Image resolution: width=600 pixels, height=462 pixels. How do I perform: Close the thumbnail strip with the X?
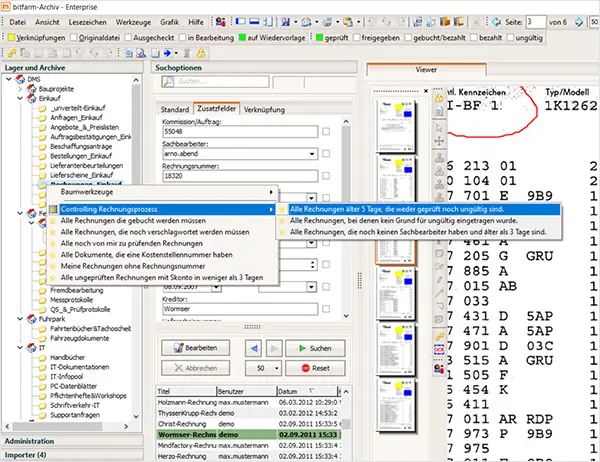pos(426,91)
